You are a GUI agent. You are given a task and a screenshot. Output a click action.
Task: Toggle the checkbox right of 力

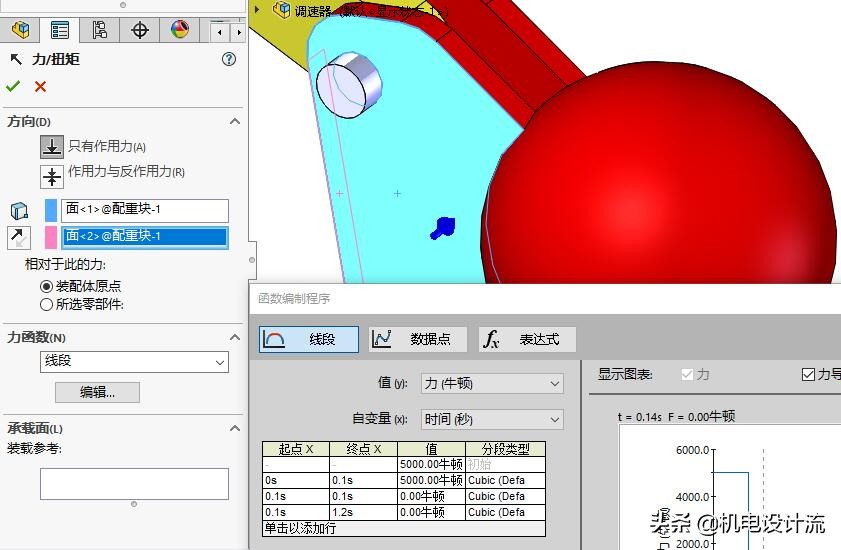(808, 375)
